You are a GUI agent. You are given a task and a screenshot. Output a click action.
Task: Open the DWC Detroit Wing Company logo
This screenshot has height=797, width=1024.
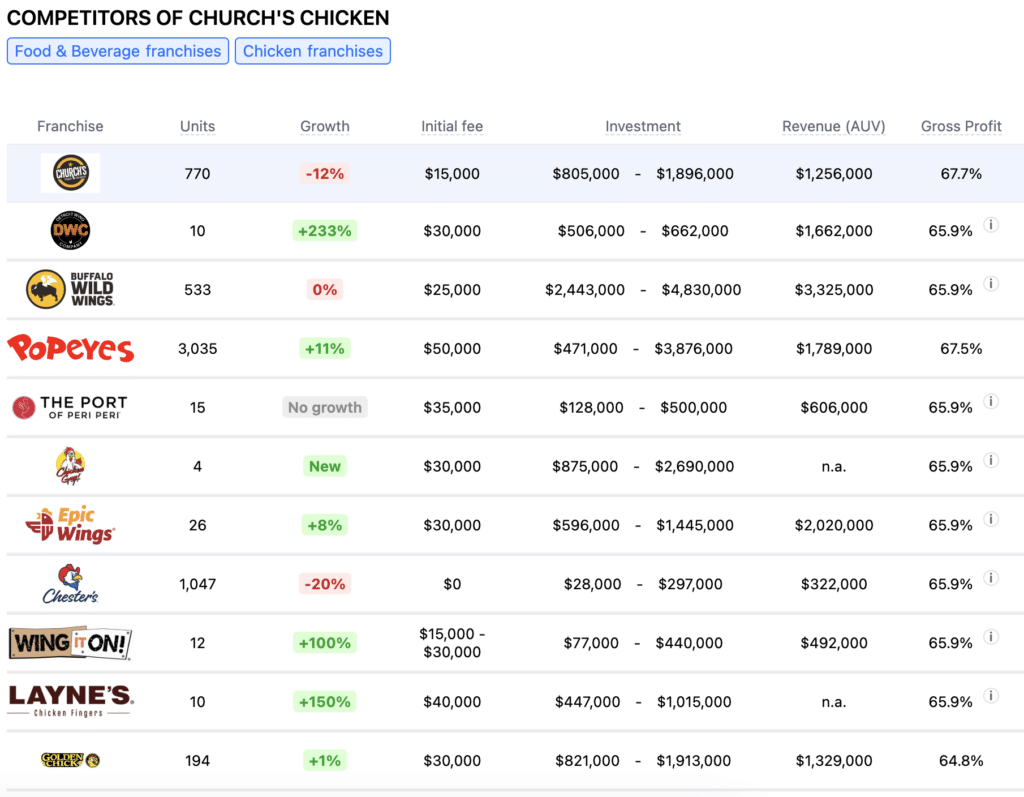71,231
